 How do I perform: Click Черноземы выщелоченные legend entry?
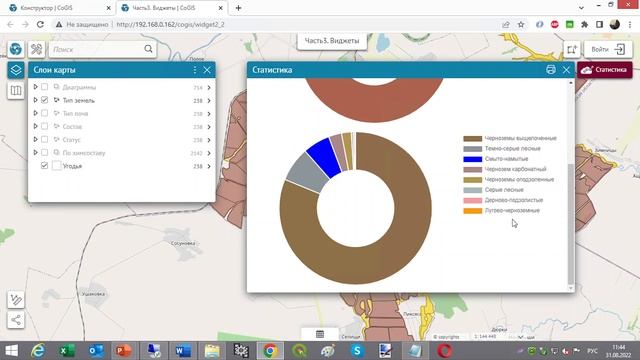coord(510,138)
